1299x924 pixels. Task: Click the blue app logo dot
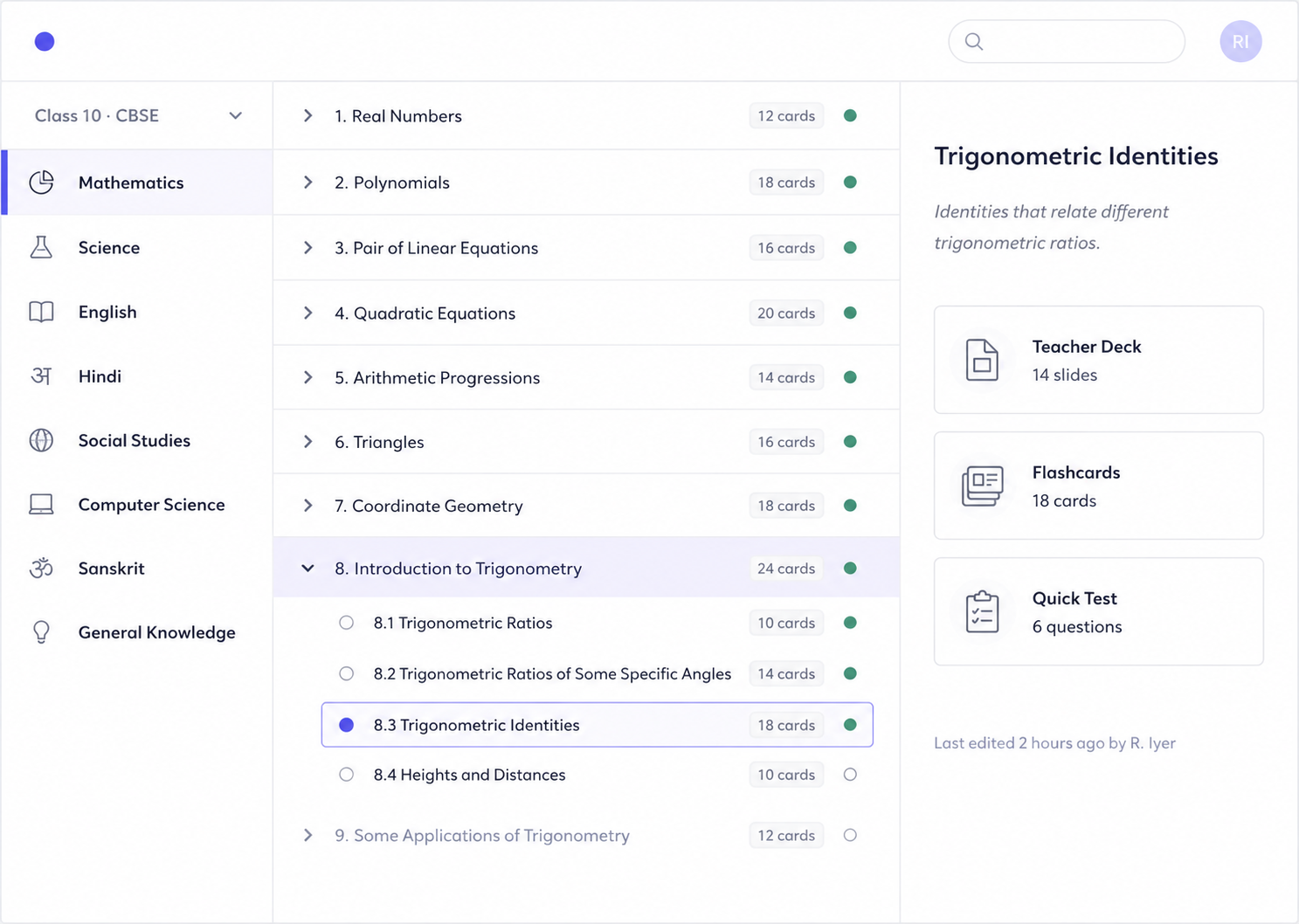(x=45, y=41)
